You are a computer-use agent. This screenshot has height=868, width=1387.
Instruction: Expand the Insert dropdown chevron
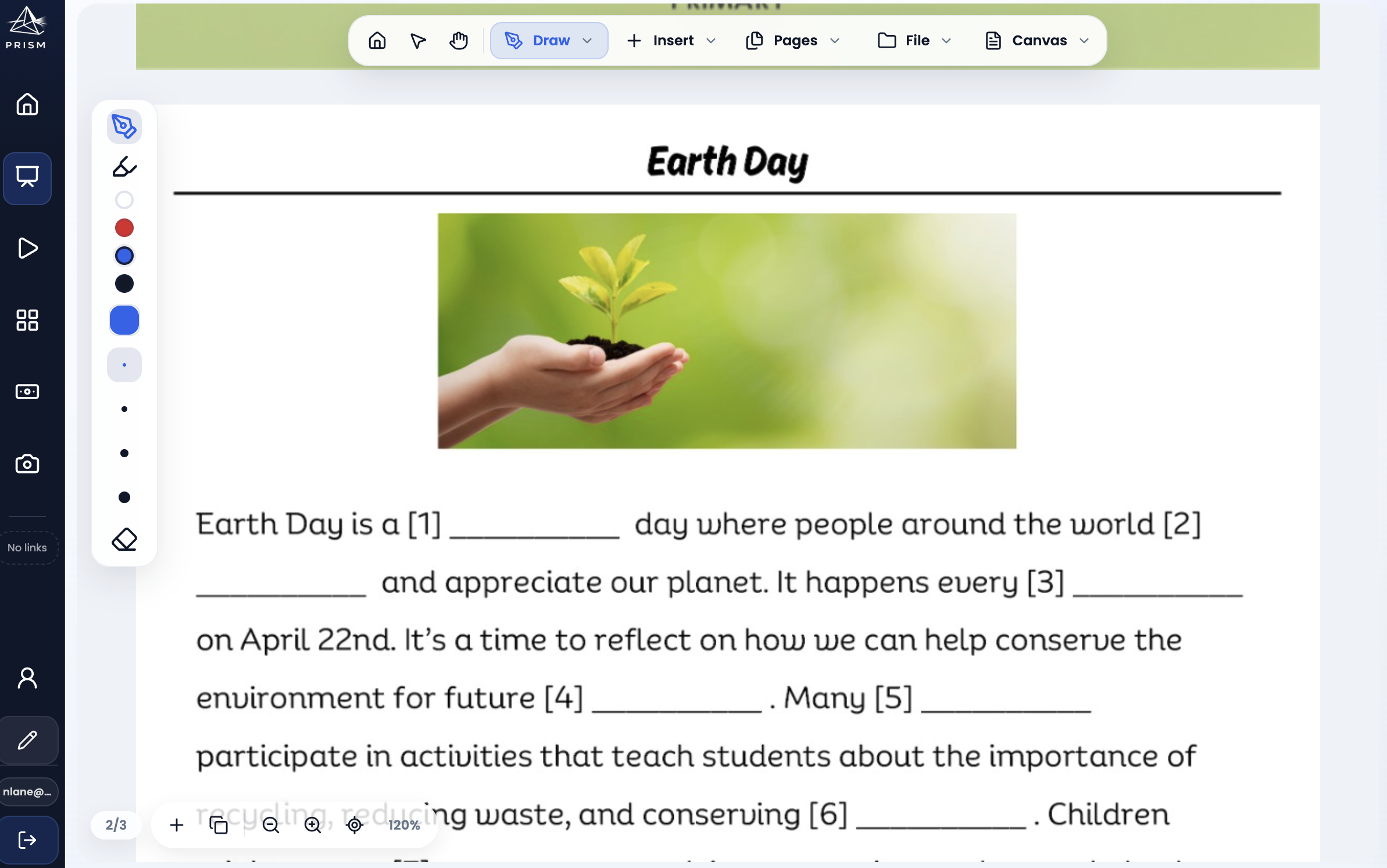click(711, 41)
